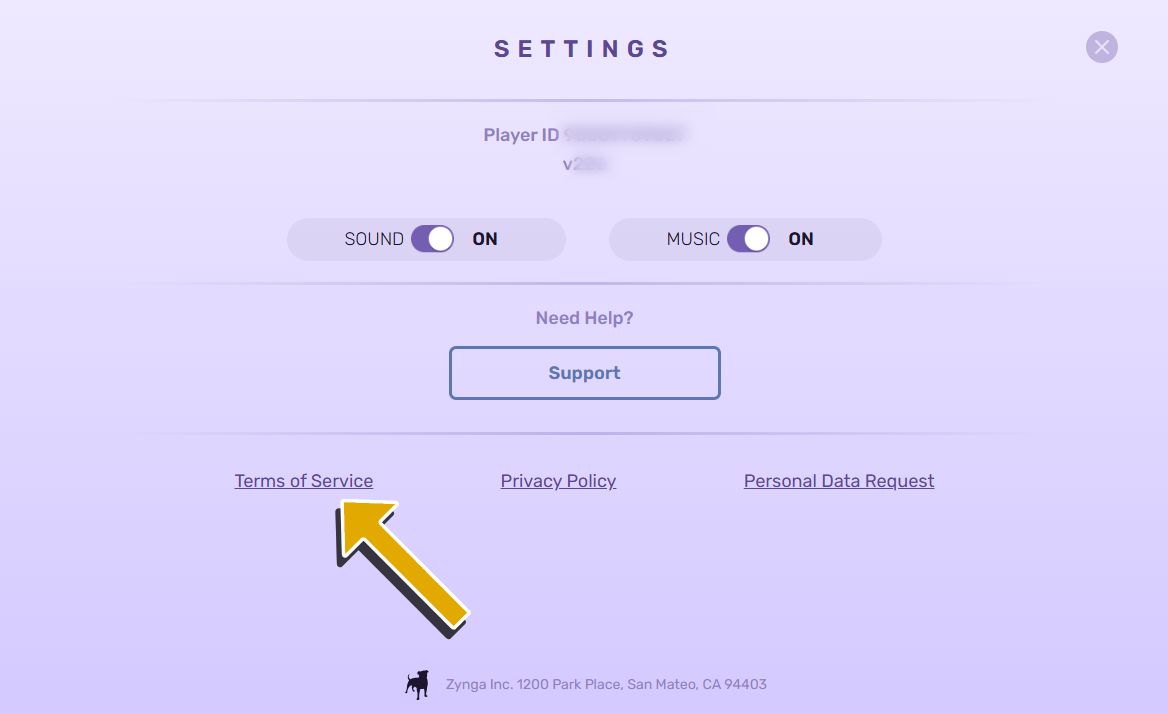Open the Personal Data Request link
Screen dimensions: 1168x713
(x=839, y=481)
